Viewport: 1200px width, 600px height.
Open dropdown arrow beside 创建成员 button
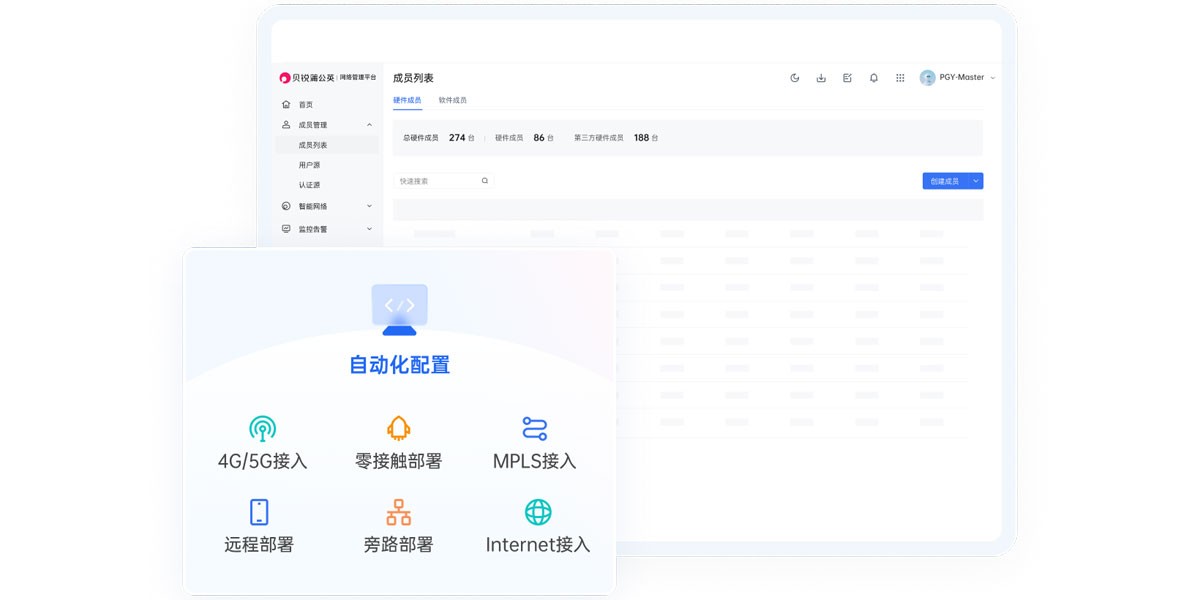(x=976, y=181)
